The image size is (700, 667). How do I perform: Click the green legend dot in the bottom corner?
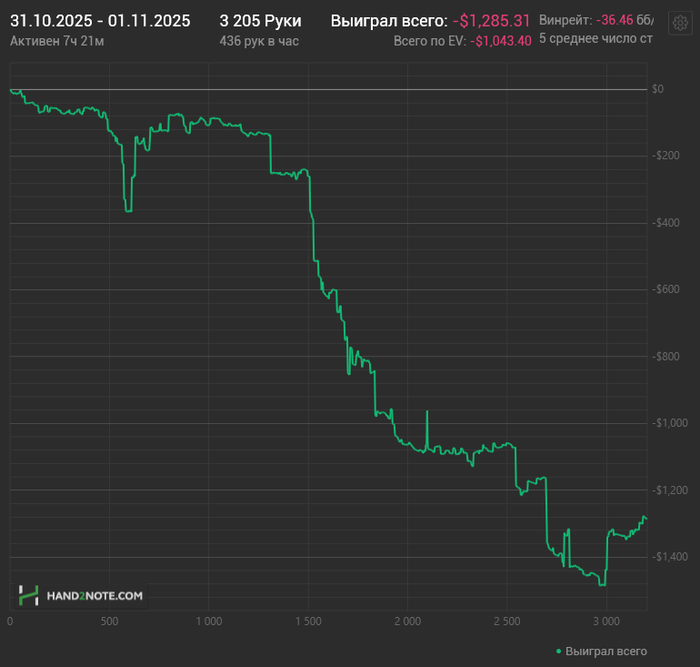tap(558, 651)
